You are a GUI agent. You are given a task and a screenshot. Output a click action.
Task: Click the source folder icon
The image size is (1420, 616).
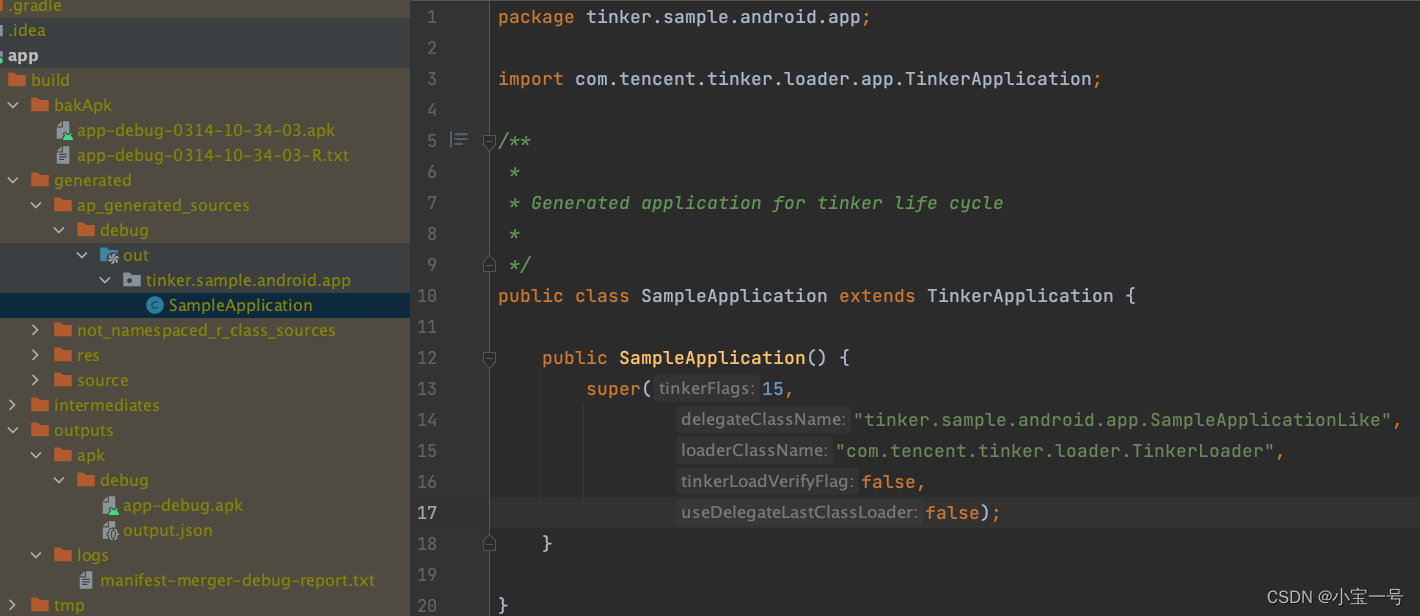(x=63, y=380)
